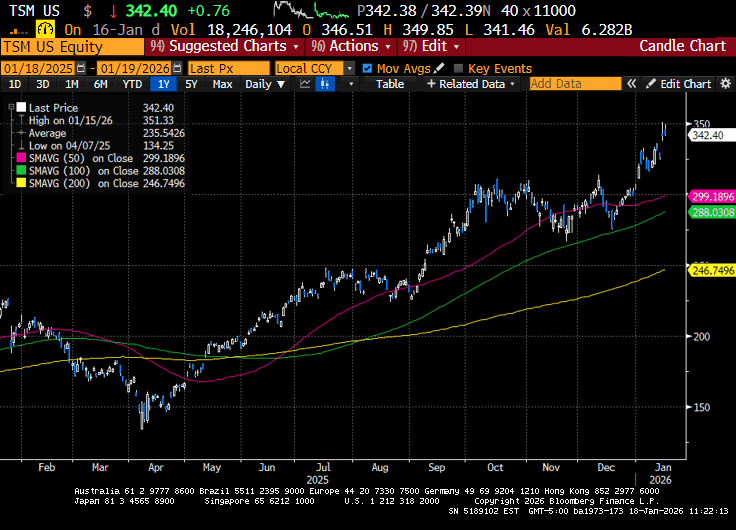
Task: Enable the Key Events checkbox
Action: click(x=459, y=68)
